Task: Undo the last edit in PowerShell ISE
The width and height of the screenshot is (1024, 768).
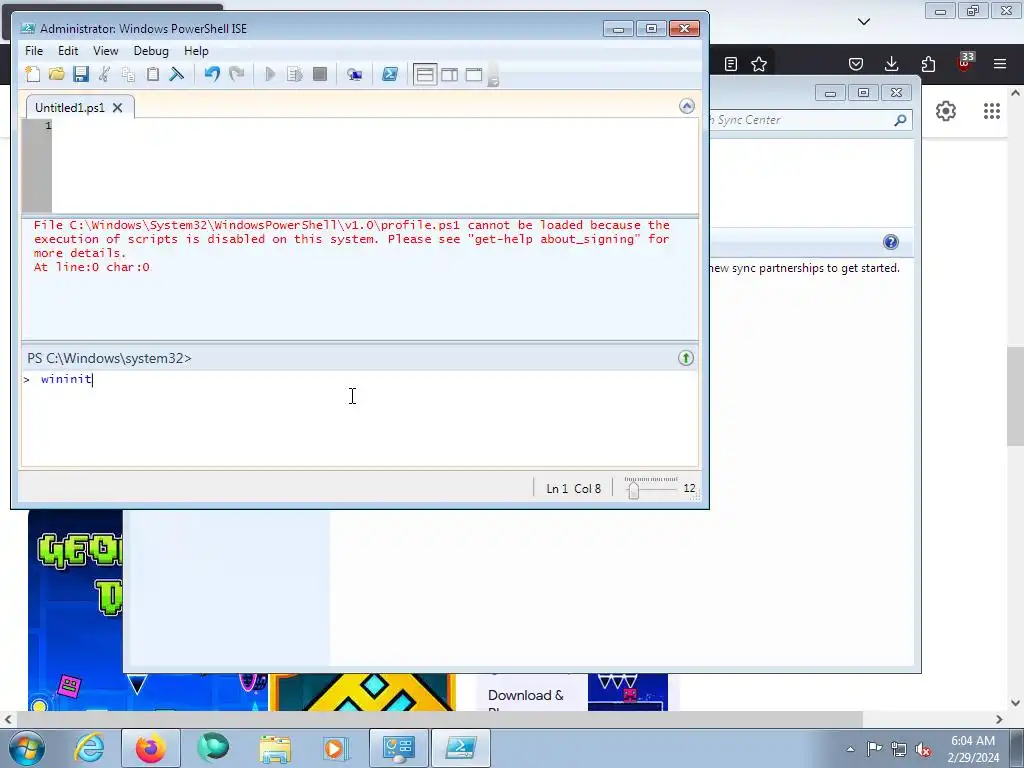Action: pyautogui.click(x=212, y=74)
